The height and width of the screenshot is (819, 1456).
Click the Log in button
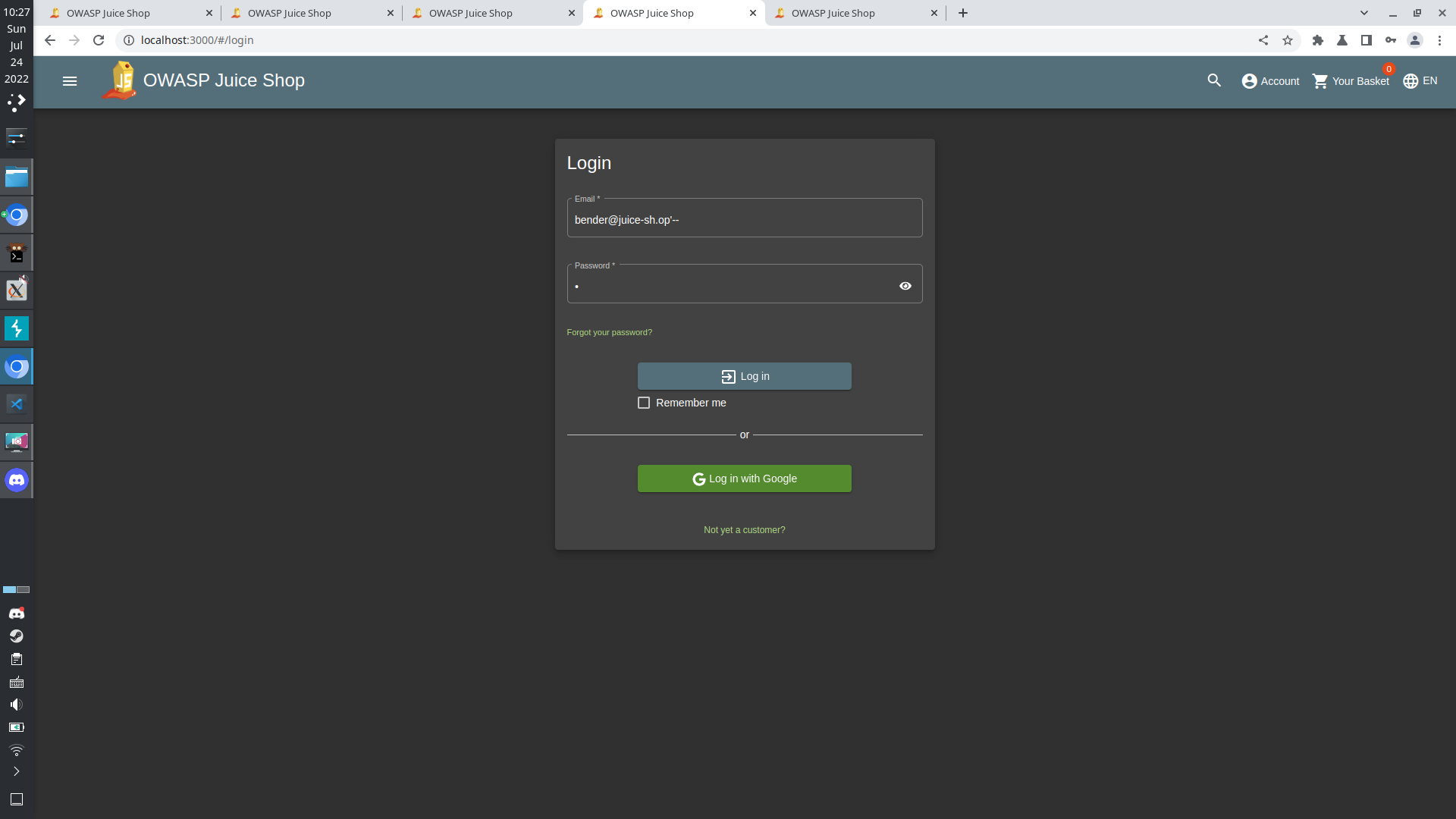[745, 376]
